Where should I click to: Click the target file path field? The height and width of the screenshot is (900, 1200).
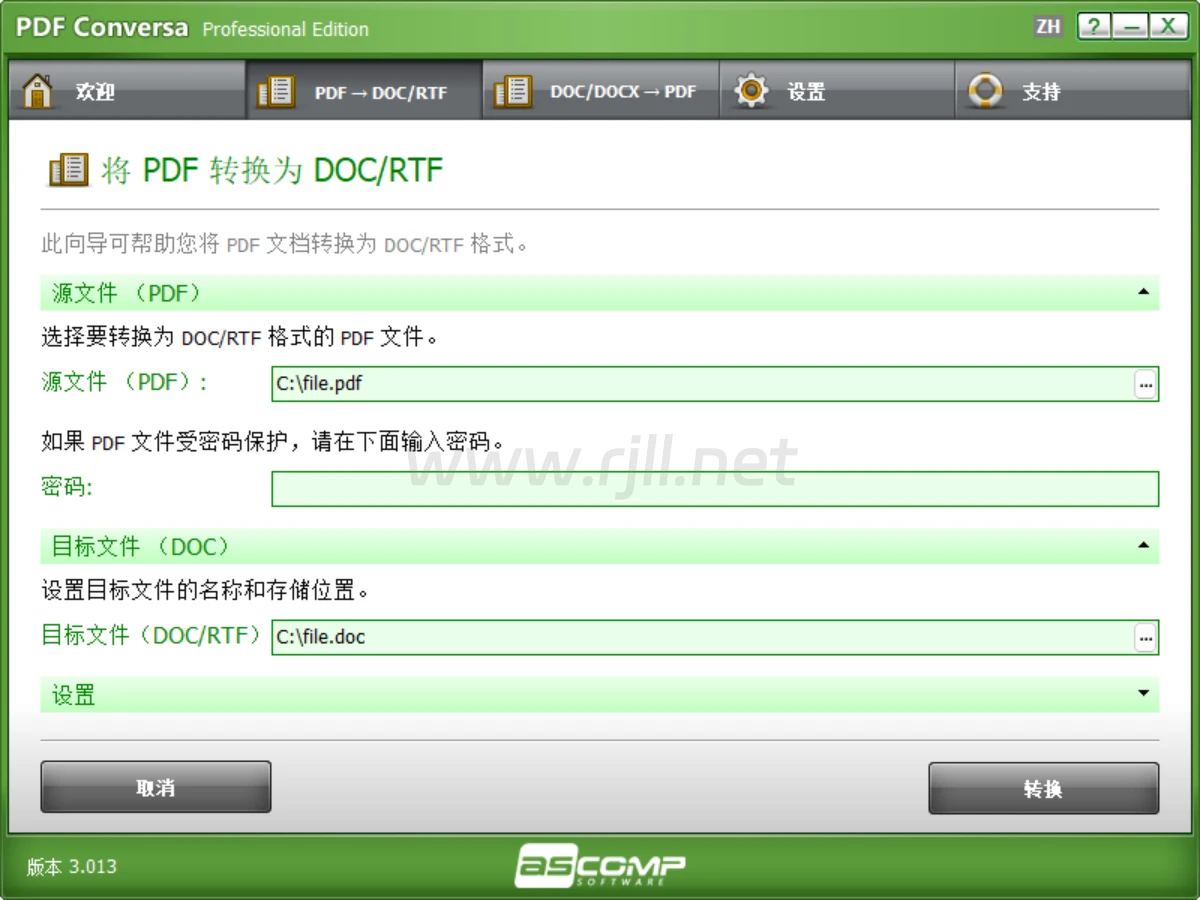(700, 637)
